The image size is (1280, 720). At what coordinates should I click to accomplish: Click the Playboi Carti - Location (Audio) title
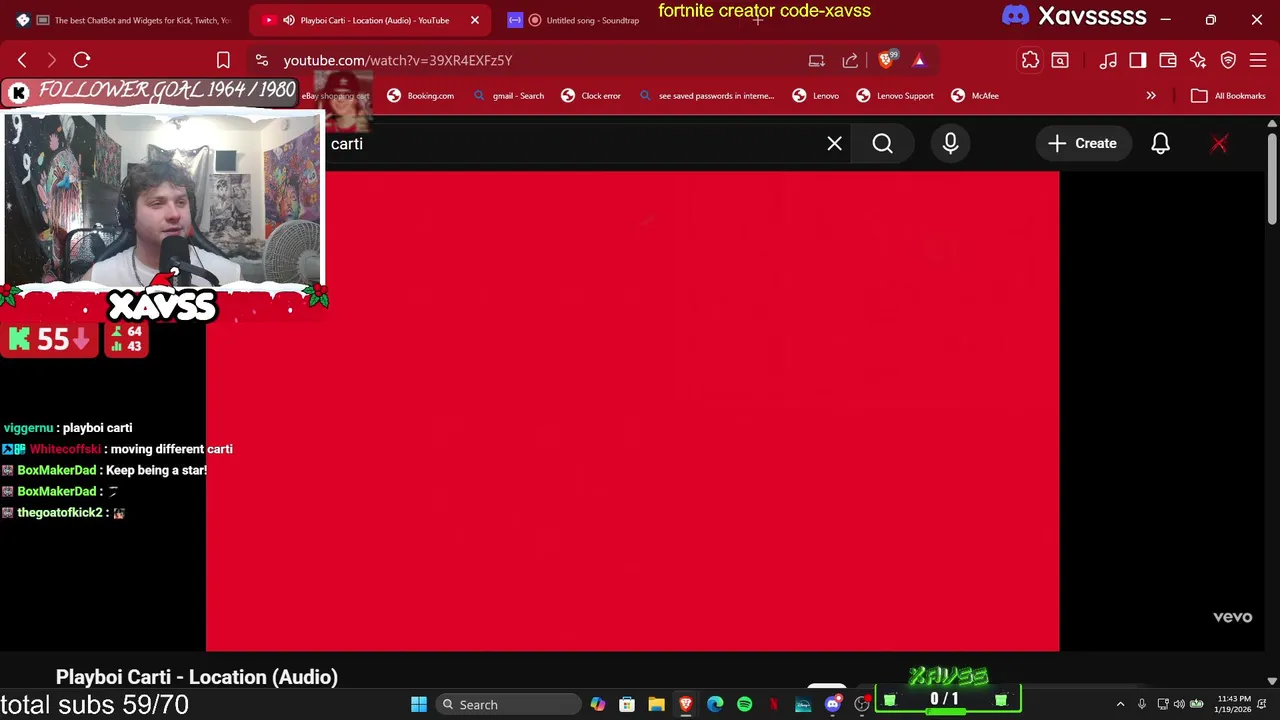click(x=197, y=677)
